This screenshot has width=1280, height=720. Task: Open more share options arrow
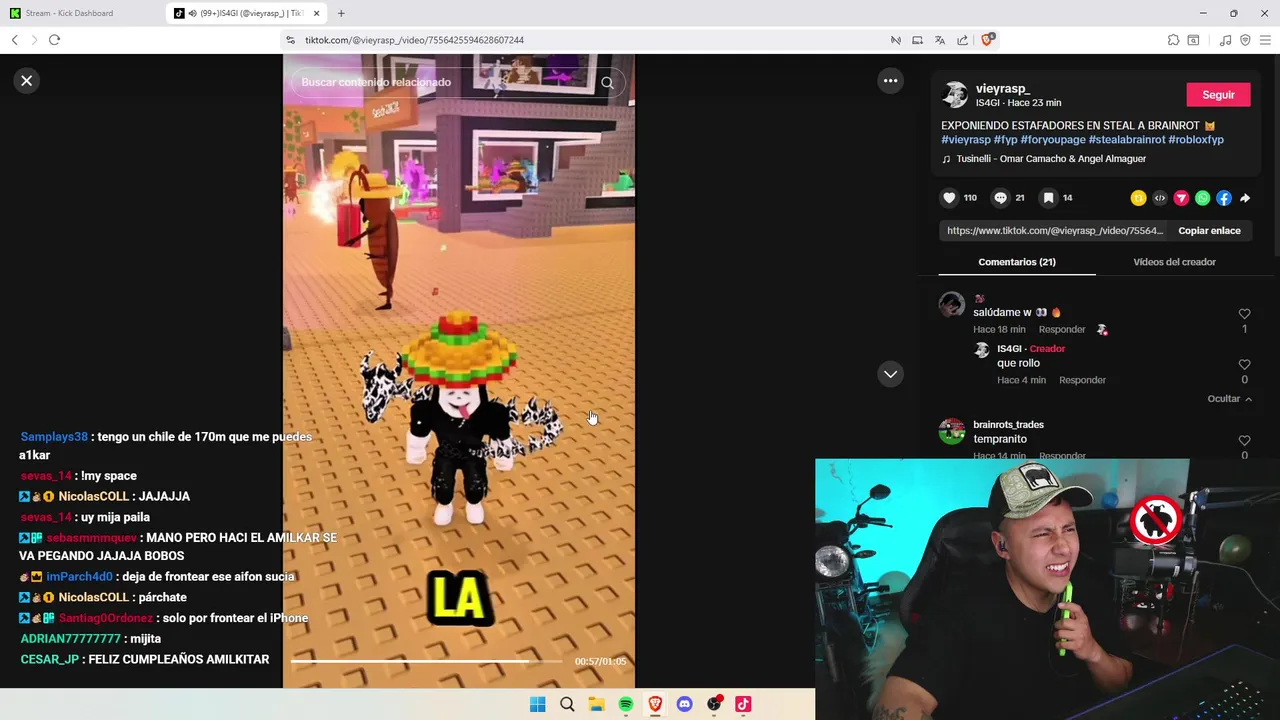[1245, 198]
